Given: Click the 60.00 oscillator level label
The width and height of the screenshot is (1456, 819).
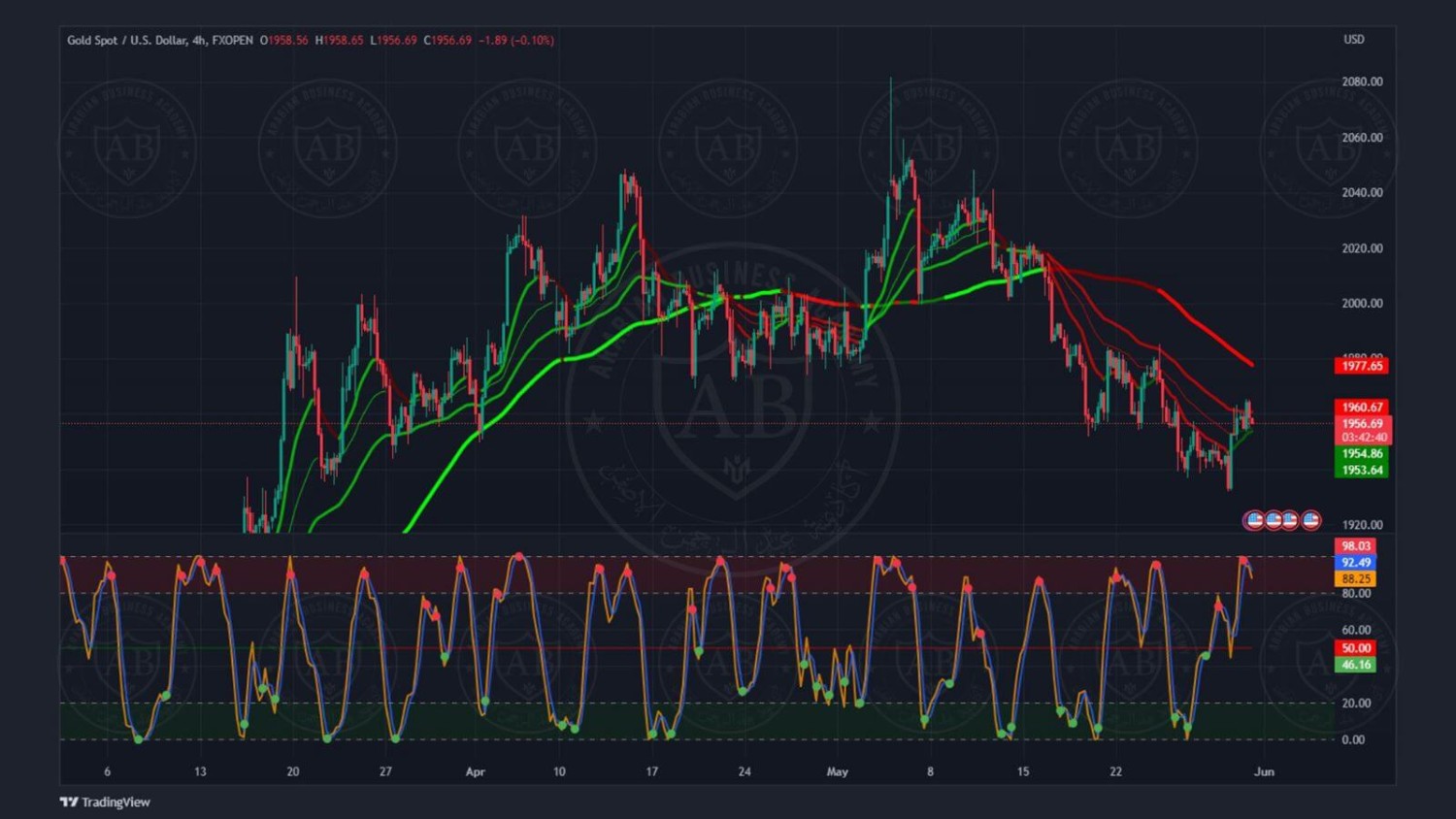Looking at the screenshot, I should [x=1356, y=630].
